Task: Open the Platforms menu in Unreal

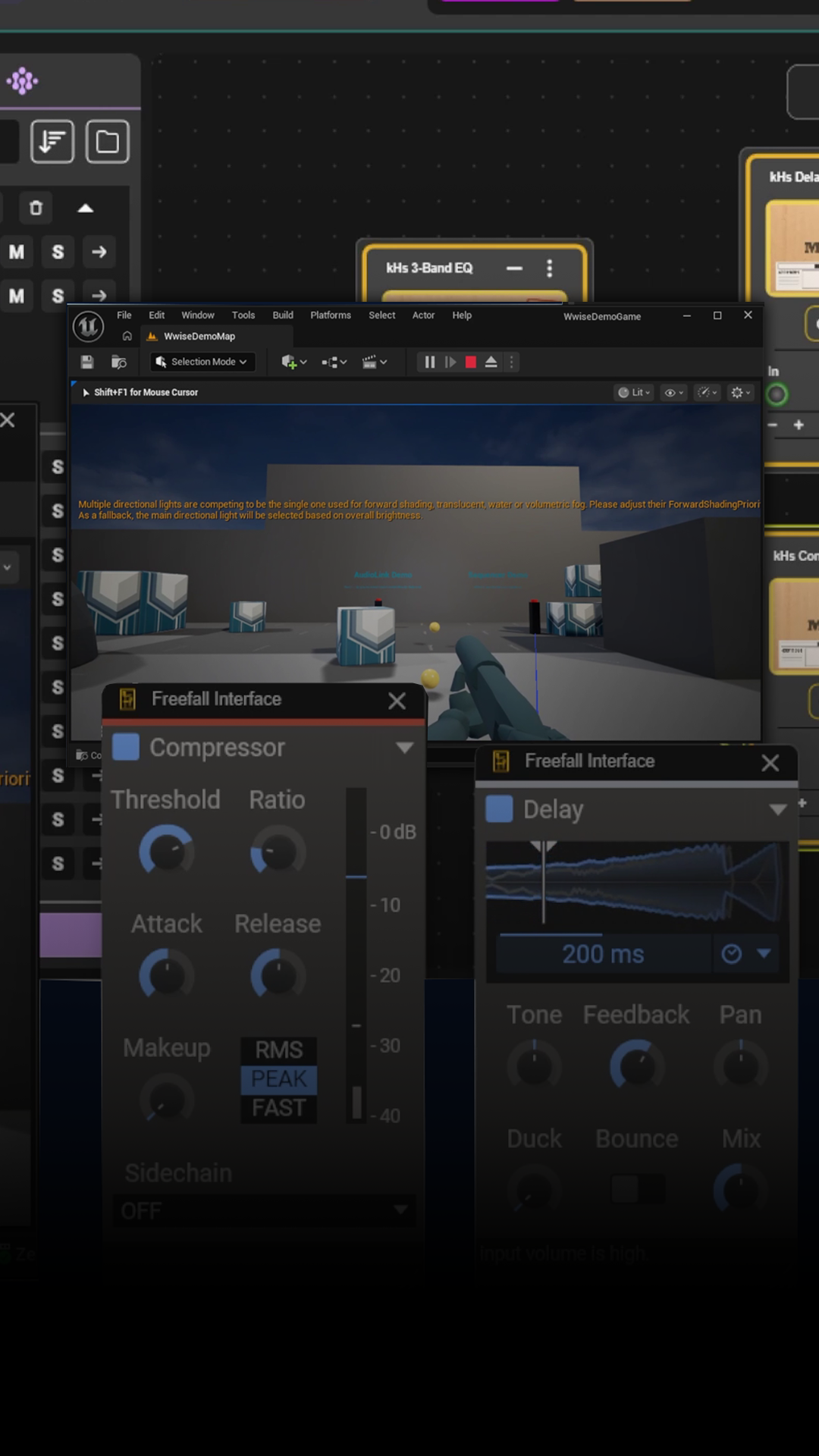Action: (x=331, y=315)
